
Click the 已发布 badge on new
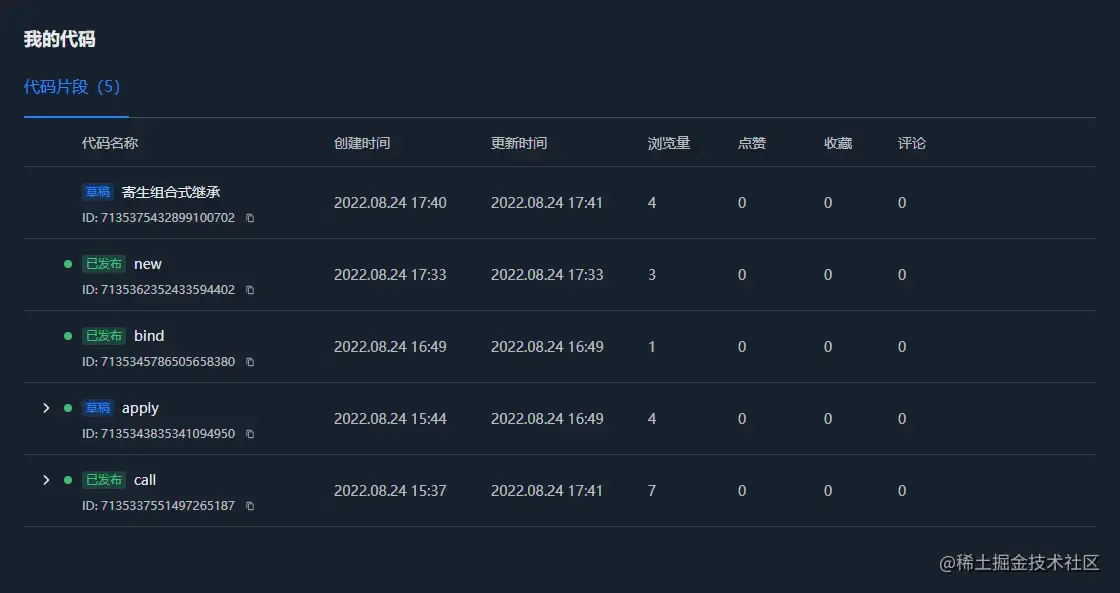pos(104,263)
